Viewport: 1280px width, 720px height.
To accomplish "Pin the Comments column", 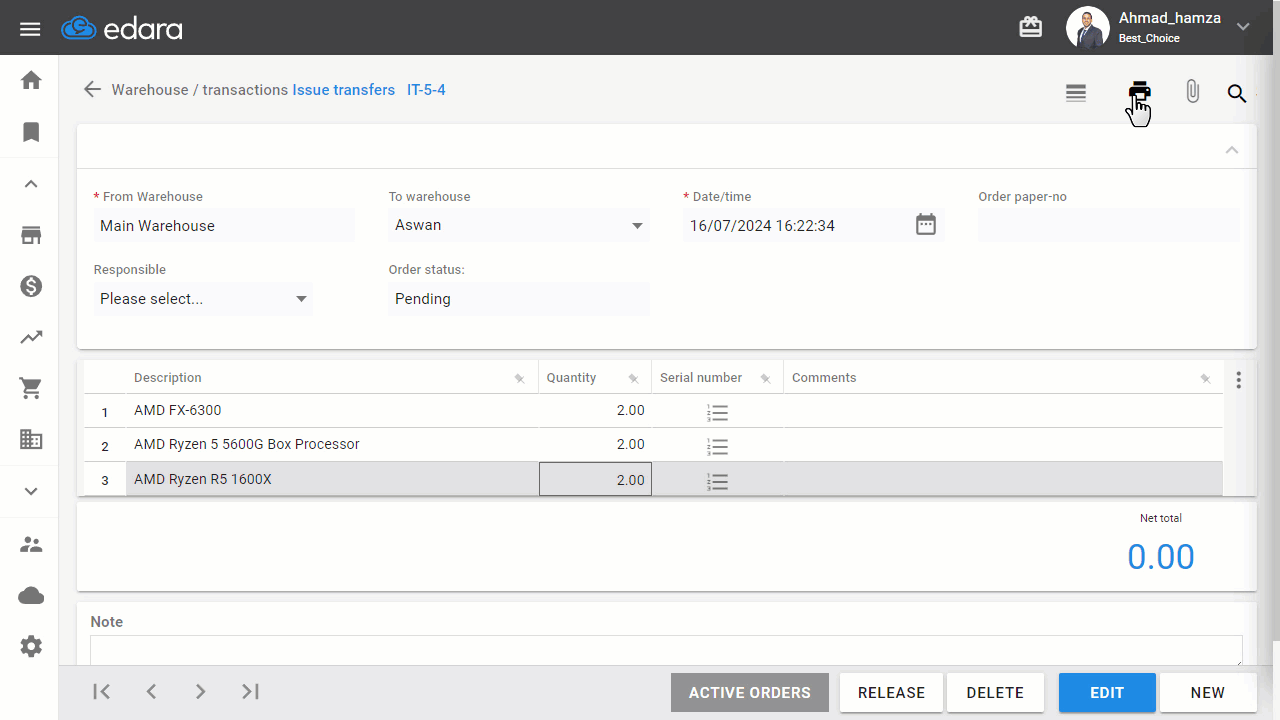I will tap(1205, 378).
